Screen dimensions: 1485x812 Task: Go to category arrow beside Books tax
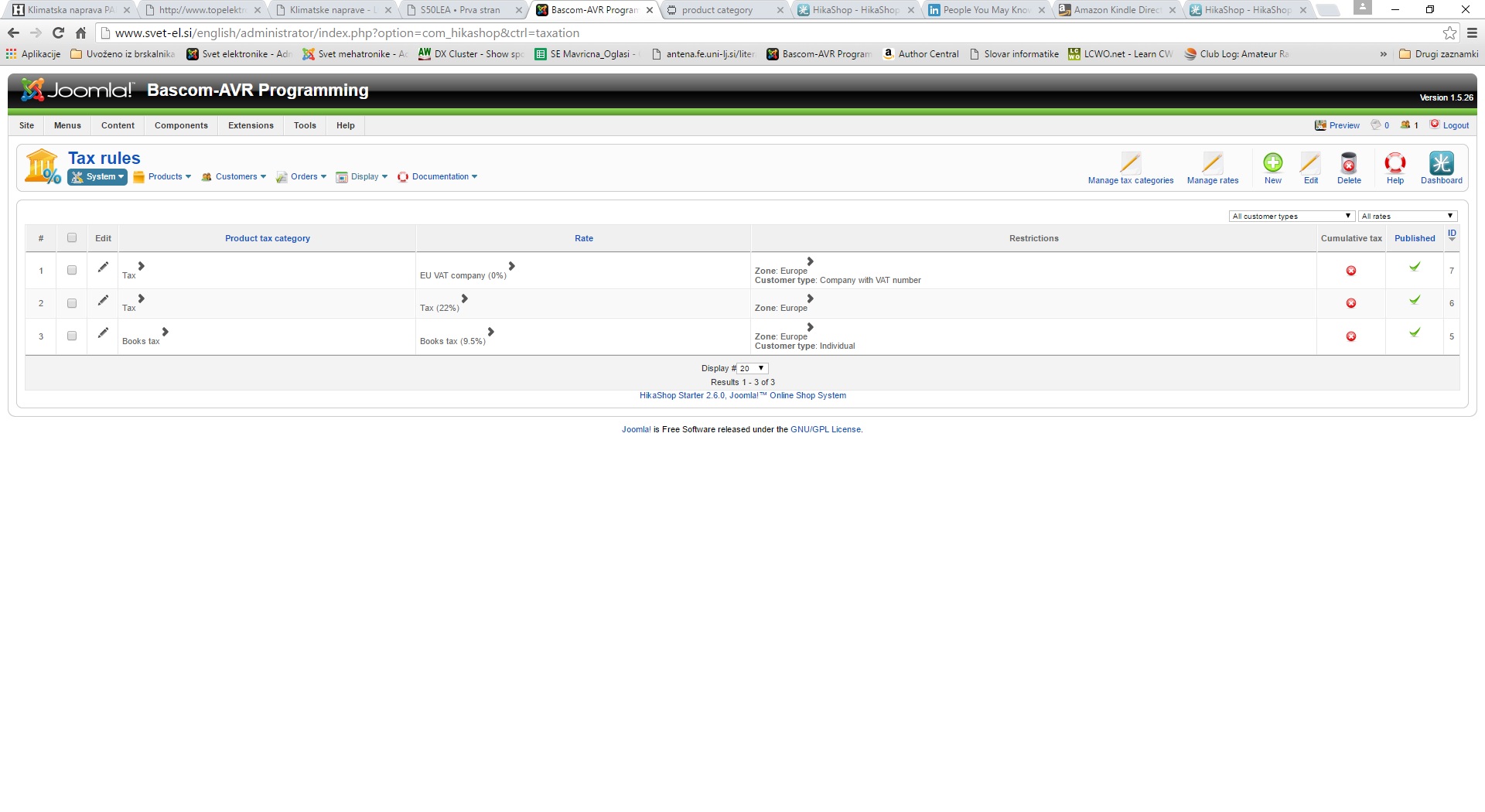click(x=166, y=332)
